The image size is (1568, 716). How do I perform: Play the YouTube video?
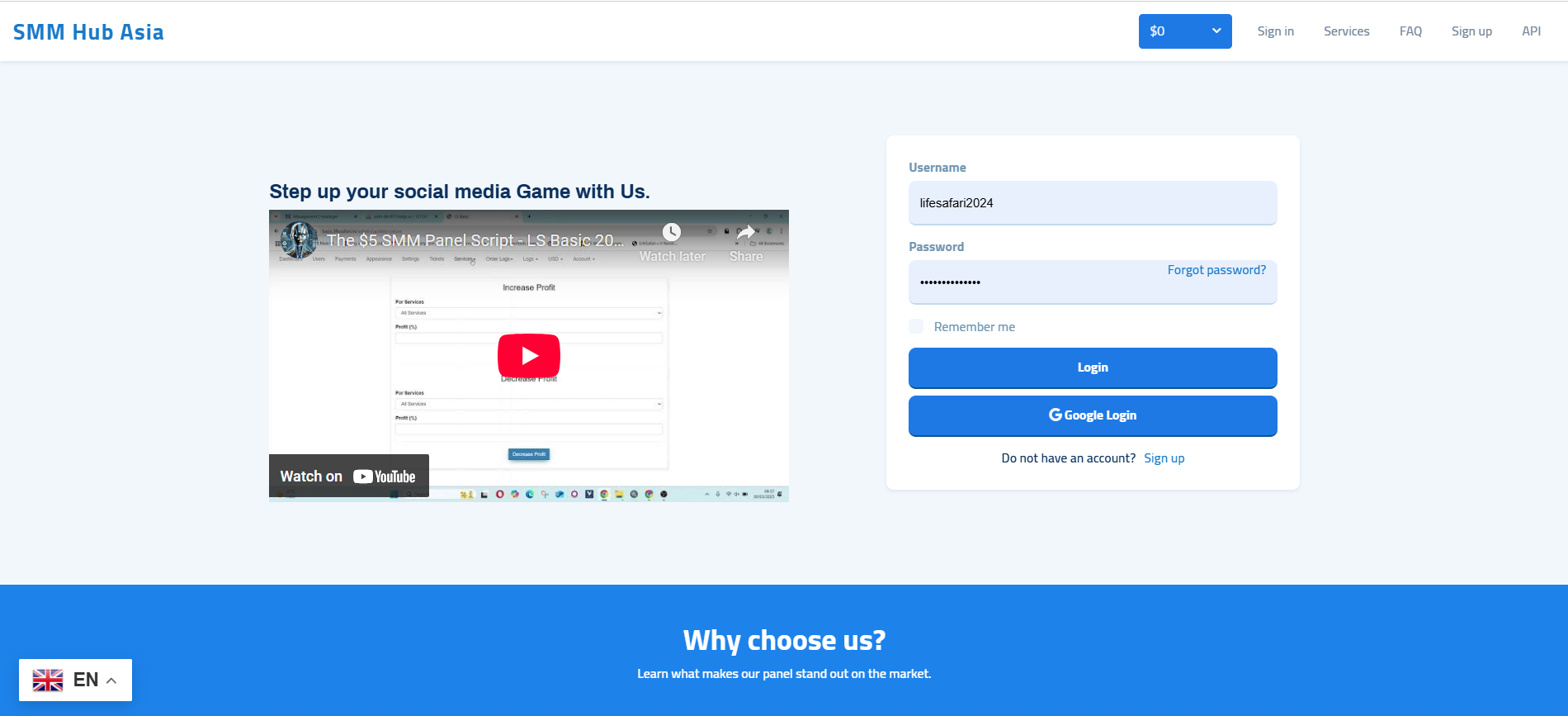[x=528, y=356]
